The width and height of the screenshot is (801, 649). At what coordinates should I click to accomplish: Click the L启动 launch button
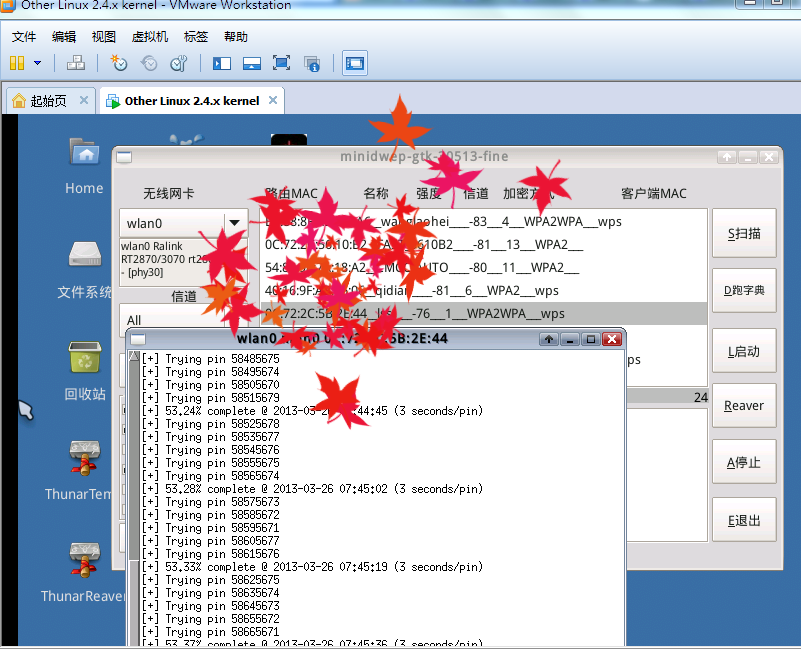pos(744,351)
